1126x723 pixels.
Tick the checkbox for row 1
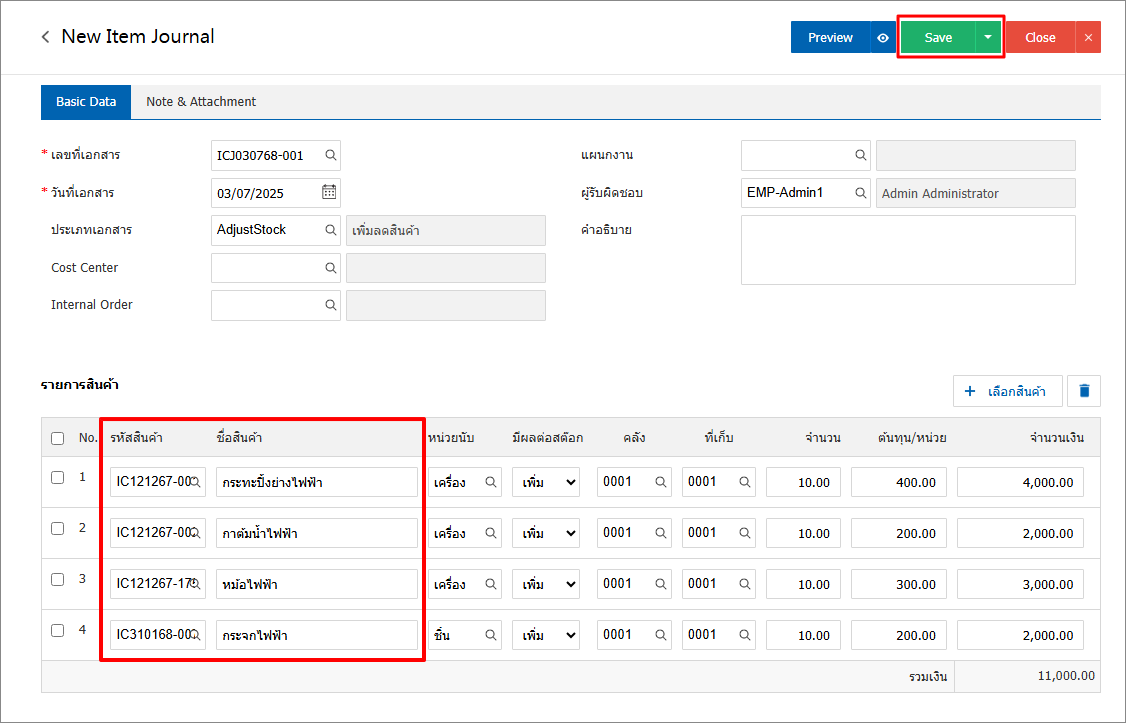[58, 478]
